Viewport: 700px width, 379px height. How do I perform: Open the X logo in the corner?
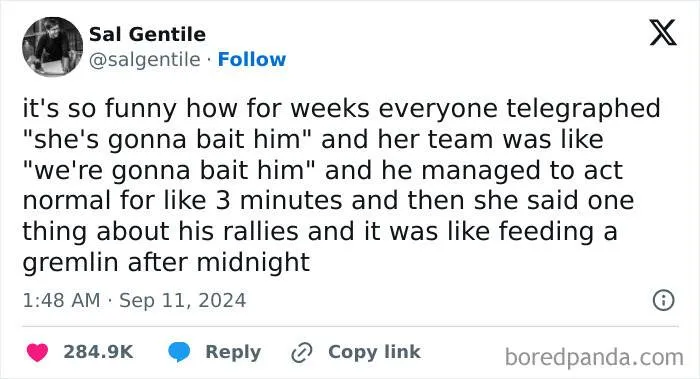click(663, 33)
